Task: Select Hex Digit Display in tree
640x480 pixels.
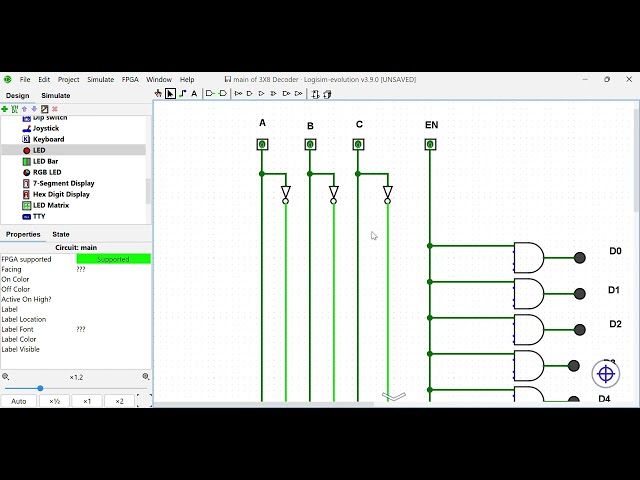Action: pyautogui.click(x=56, y=194)
